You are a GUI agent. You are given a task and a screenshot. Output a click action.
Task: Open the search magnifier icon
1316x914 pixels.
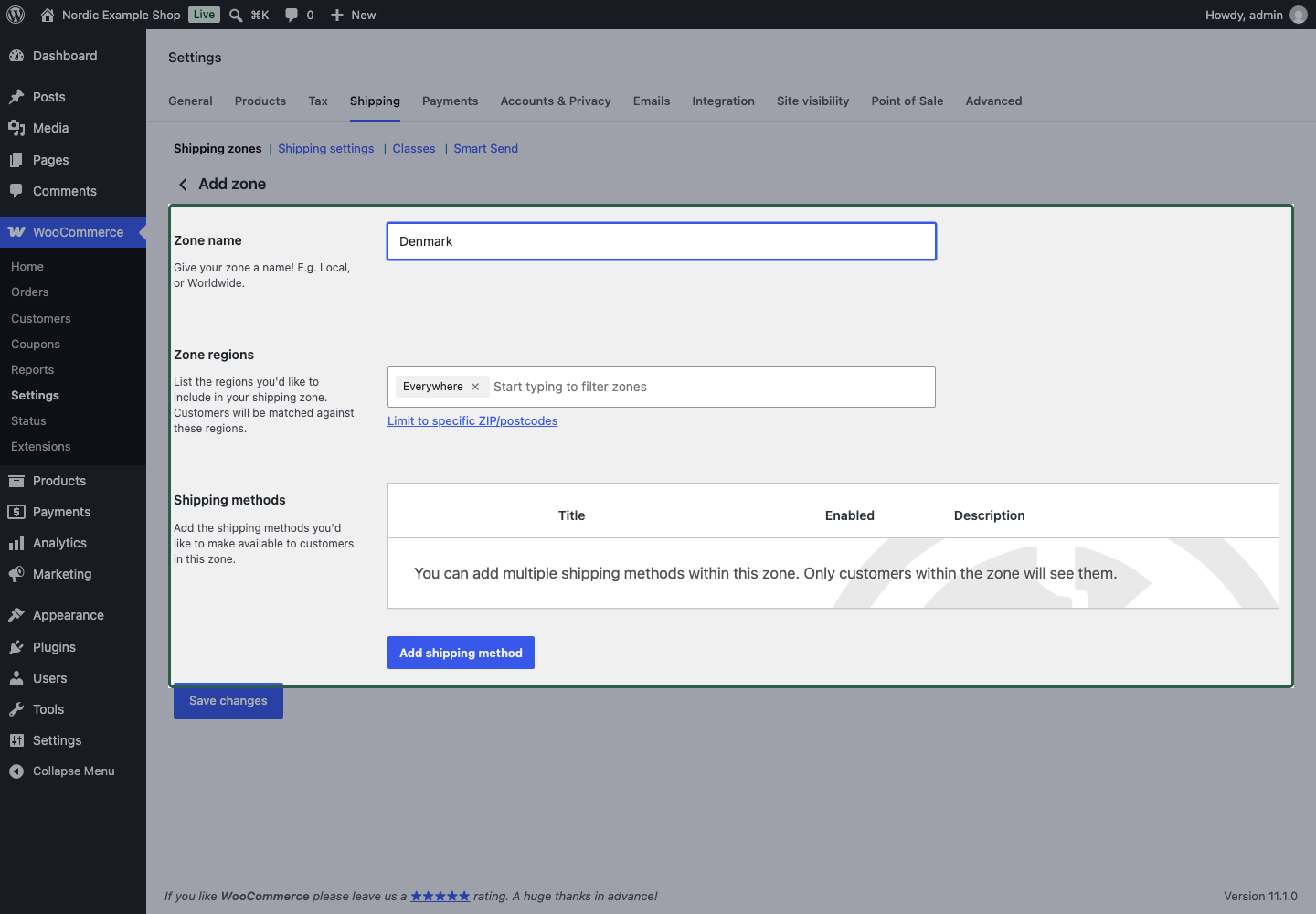point(236,15)
